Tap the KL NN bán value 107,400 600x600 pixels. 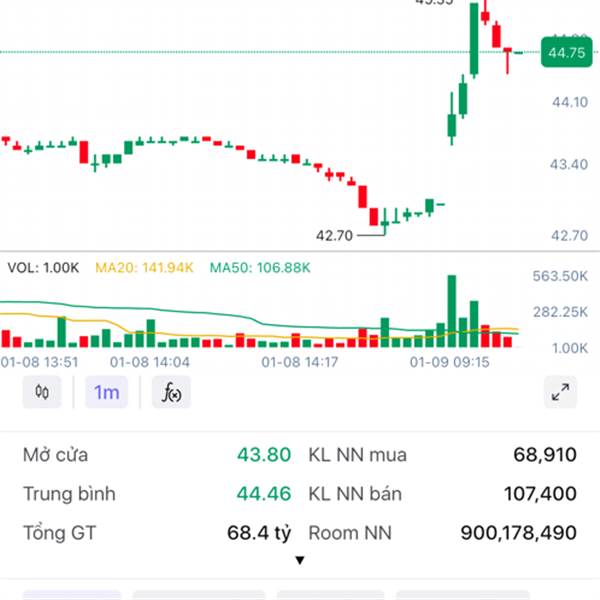click(x=540, y=494)
